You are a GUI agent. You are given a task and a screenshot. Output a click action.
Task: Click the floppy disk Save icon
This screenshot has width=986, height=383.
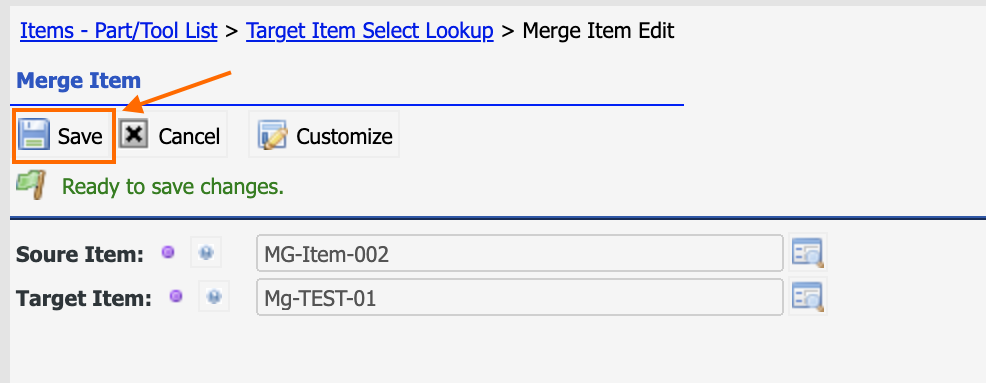[x=33, y=135]
